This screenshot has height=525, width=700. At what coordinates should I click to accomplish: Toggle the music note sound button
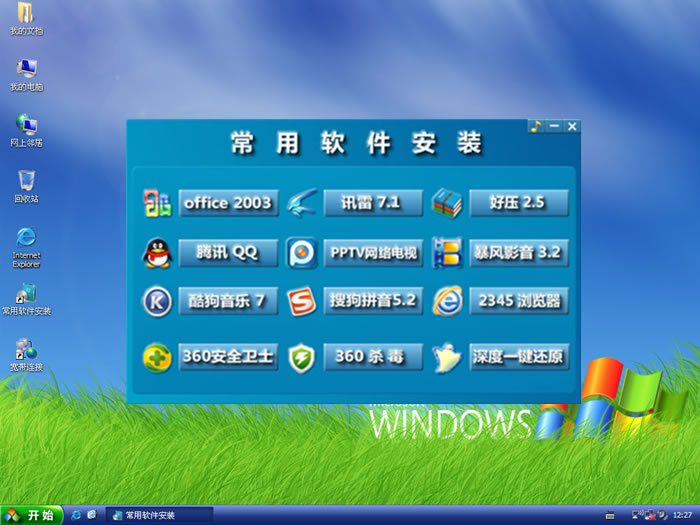pos(536,127)
